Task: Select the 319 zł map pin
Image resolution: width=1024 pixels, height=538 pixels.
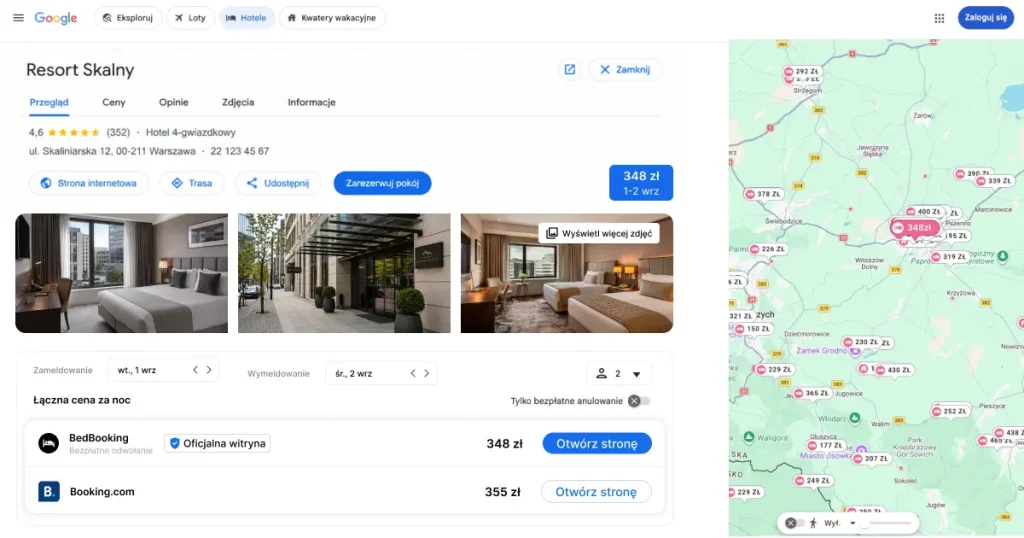Action: [x=949, y=257]
